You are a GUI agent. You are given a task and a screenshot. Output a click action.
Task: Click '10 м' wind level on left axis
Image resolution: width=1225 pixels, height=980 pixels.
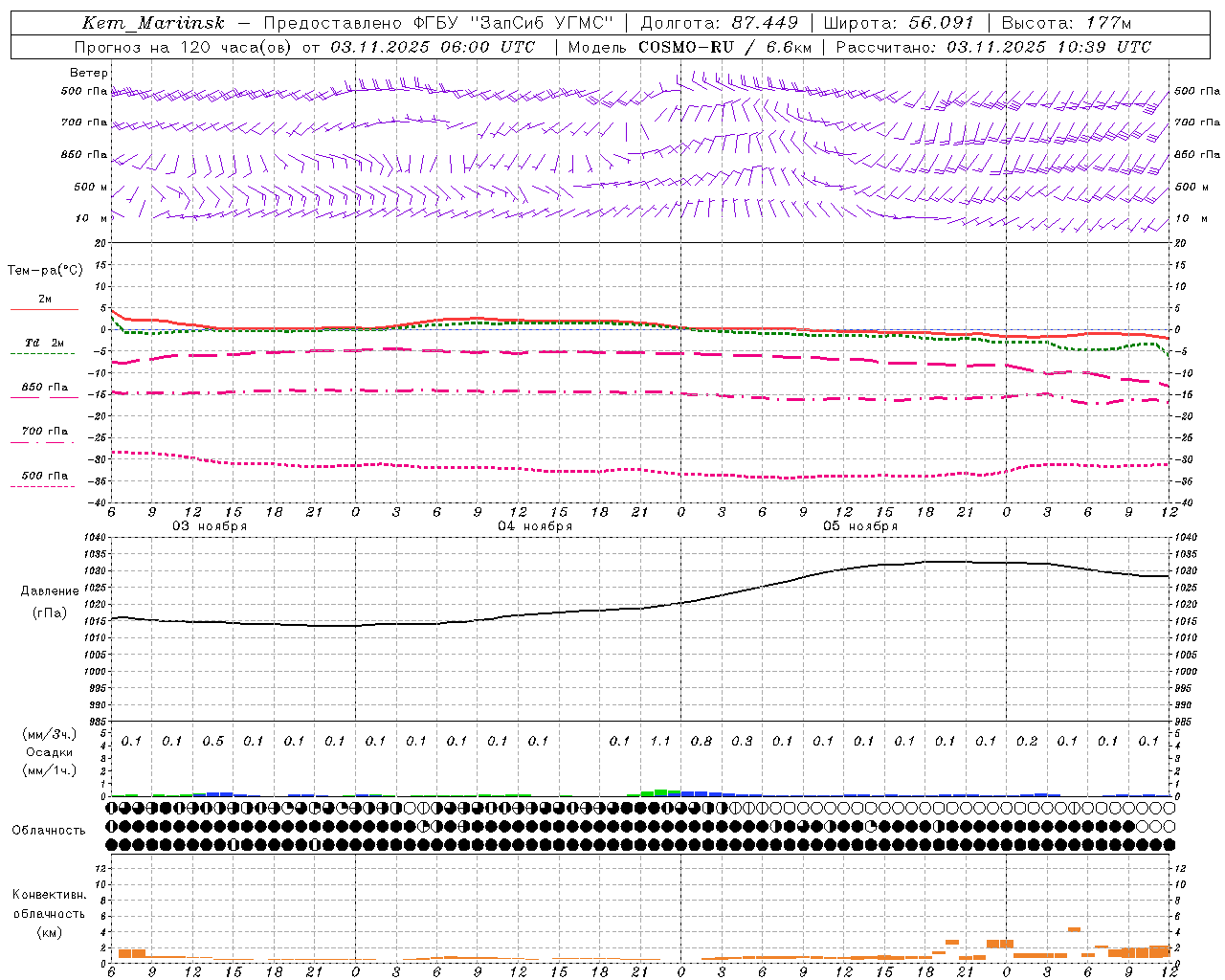pos(92,218)
